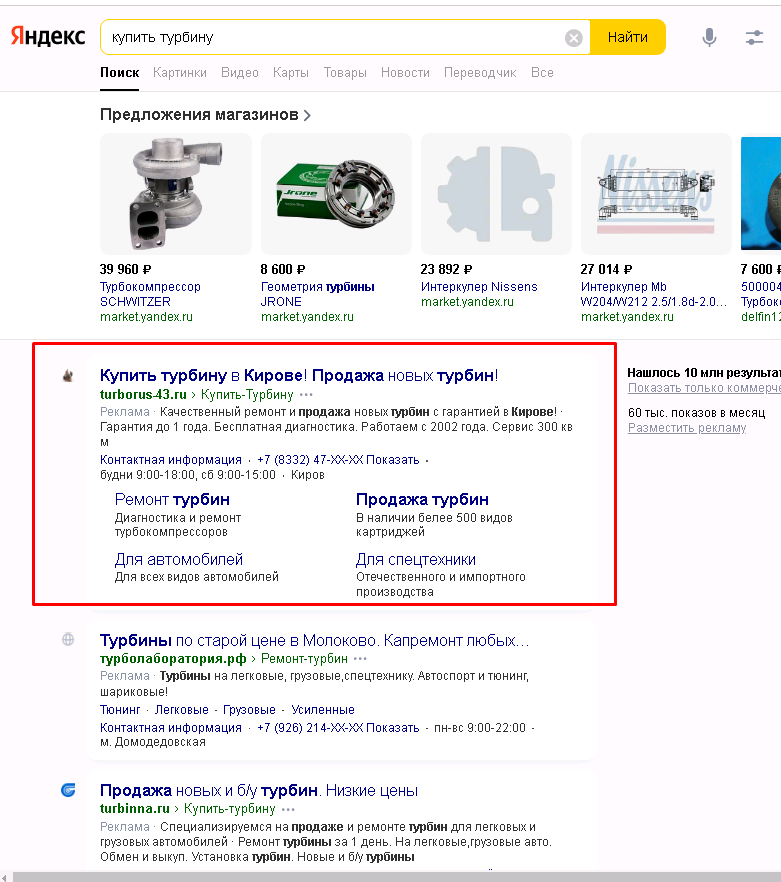This screenshot has width=781, height=882.
Task: Open the Продажа новых и б/у турбин result
Action: [x=259, y=790]
